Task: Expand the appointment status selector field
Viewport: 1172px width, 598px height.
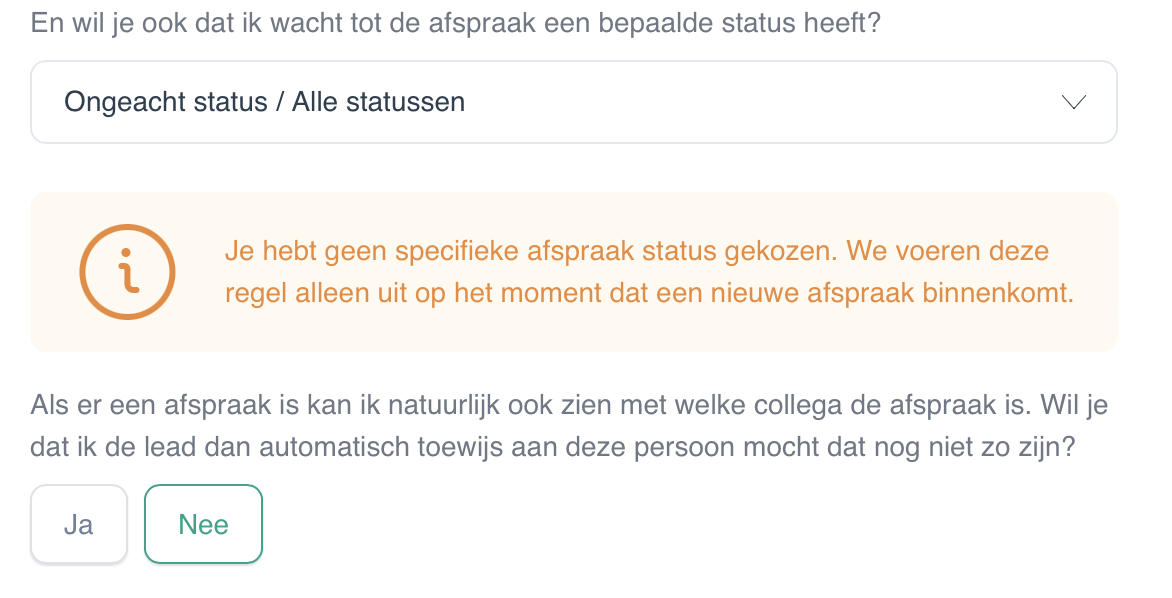Action: click(573, 102)
